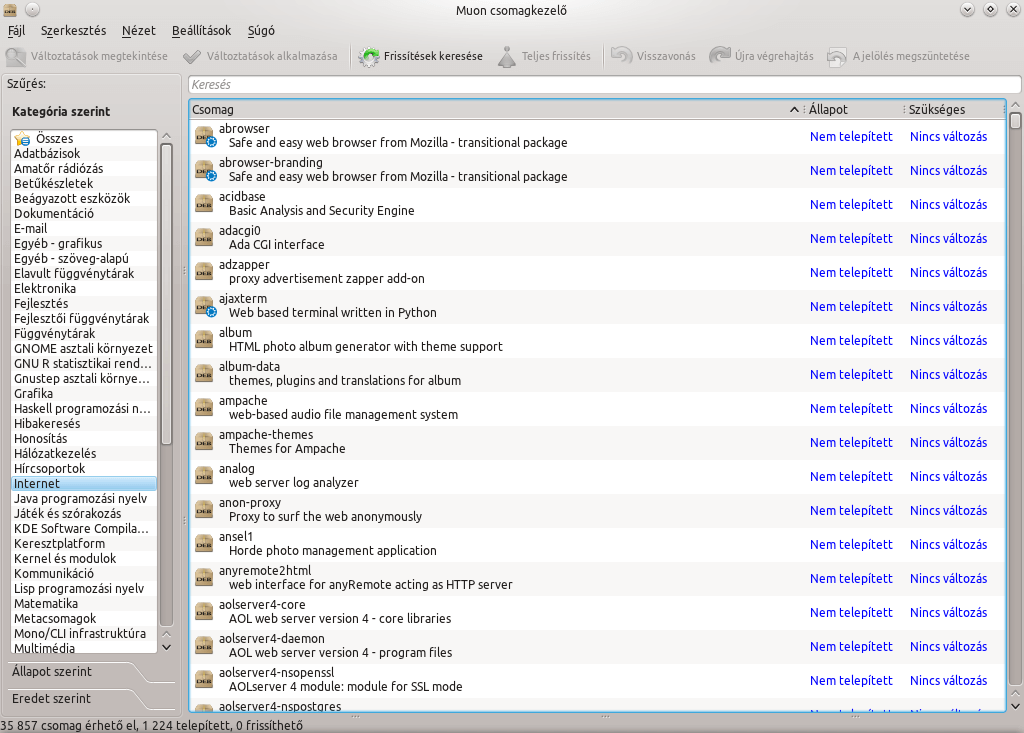Viewport: 1024px width, 733px height.
Task: Click the Frissítések keresése toolbar icon
Action: point(369,57)
